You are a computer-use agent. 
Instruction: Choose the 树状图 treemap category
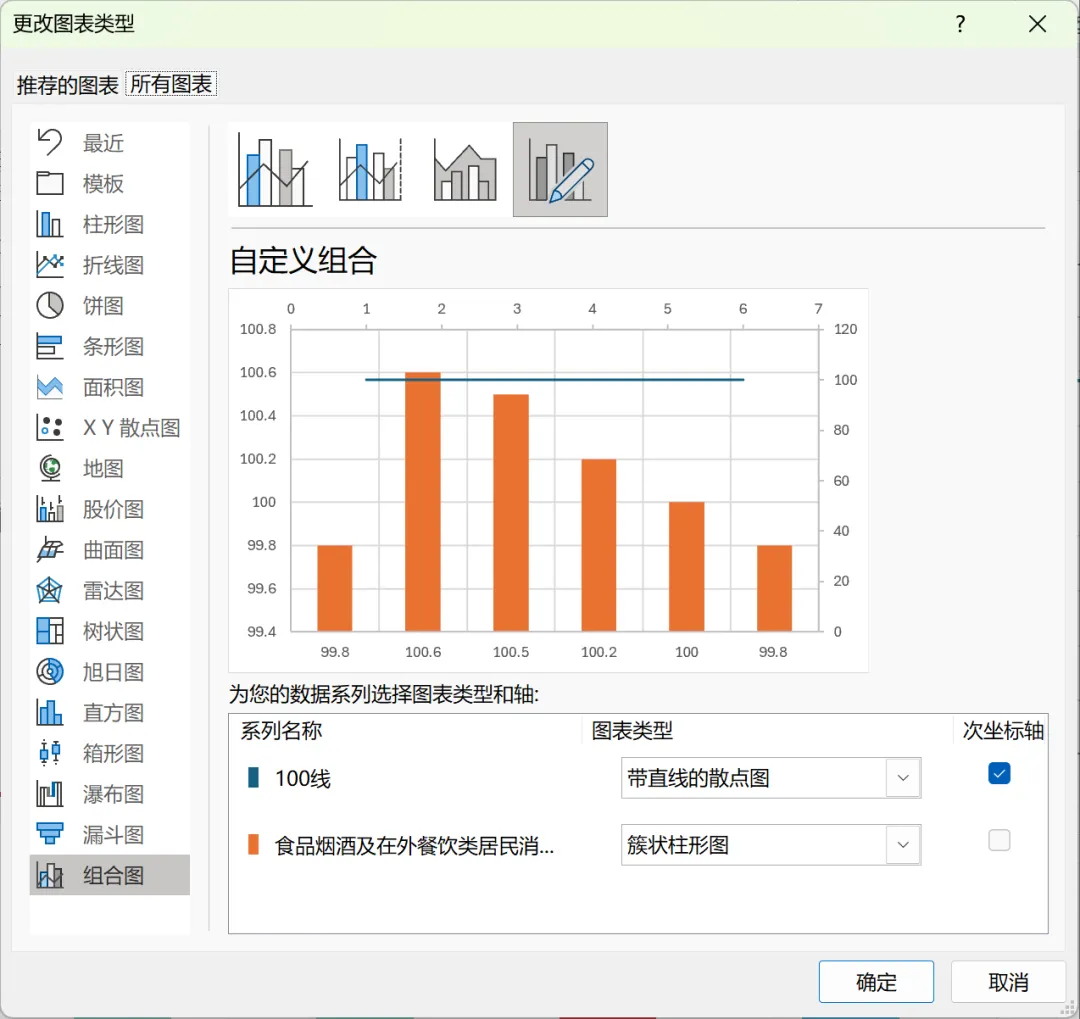(x=110, y=631)
